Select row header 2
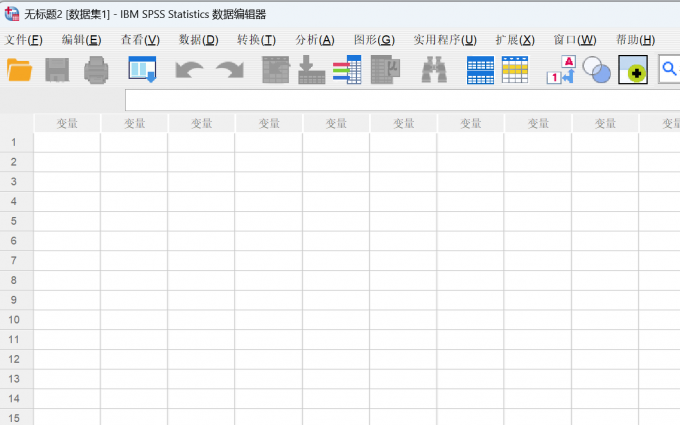 [x=16, y=162]
